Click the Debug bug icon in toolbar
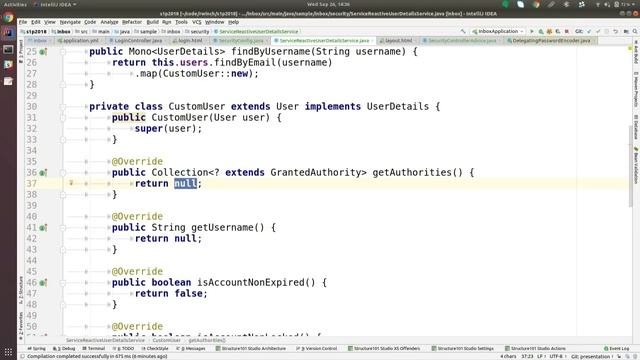The image size is (640, 360). coord(541,31)
